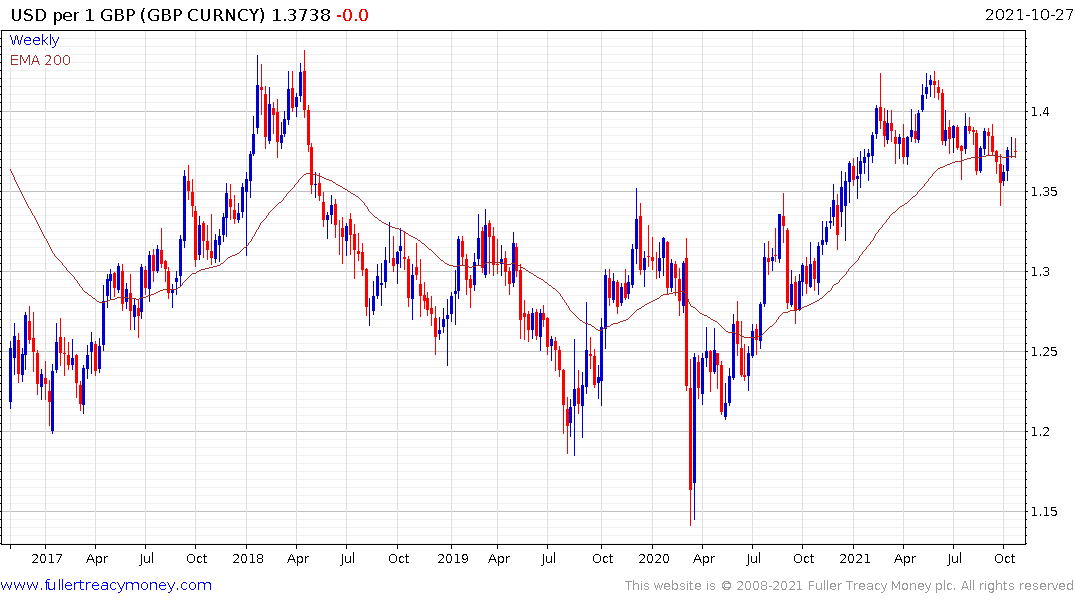Select the 2021-10-27 date label
This screenshot has width=1075, height=600.
tap(1028, 15)
